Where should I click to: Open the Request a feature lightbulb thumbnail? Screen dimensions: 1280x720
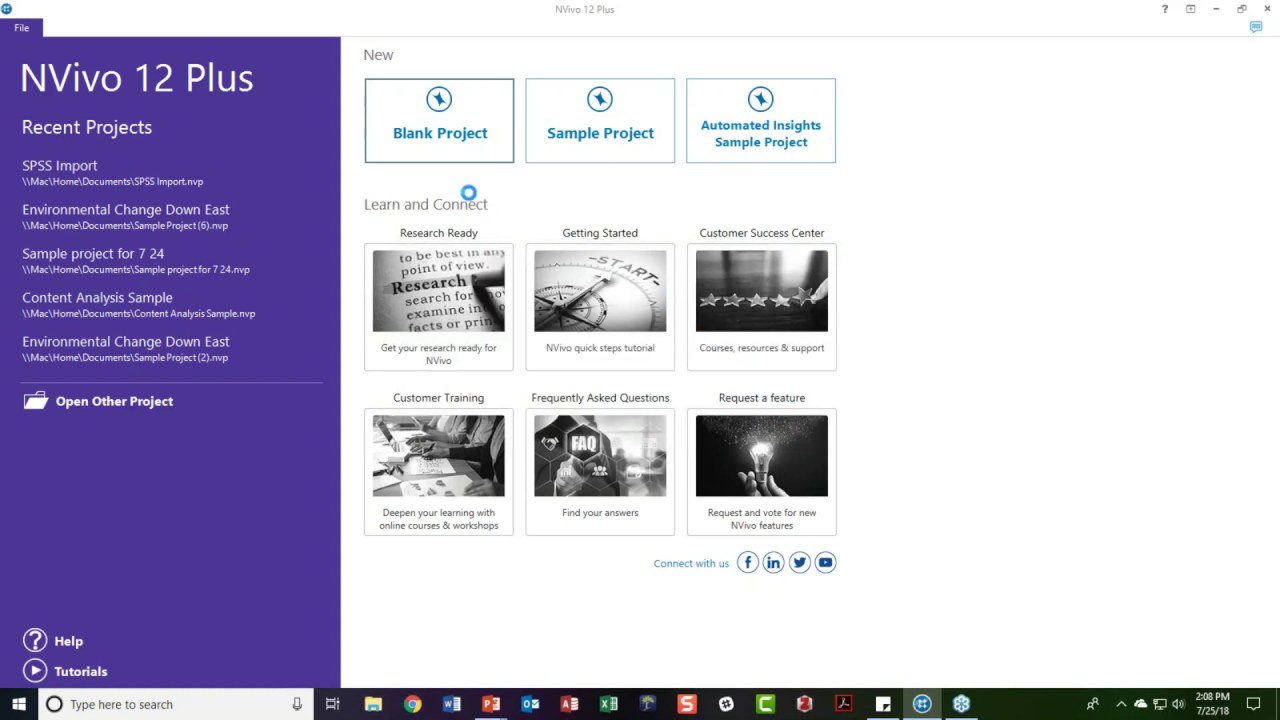click(762, 456)
